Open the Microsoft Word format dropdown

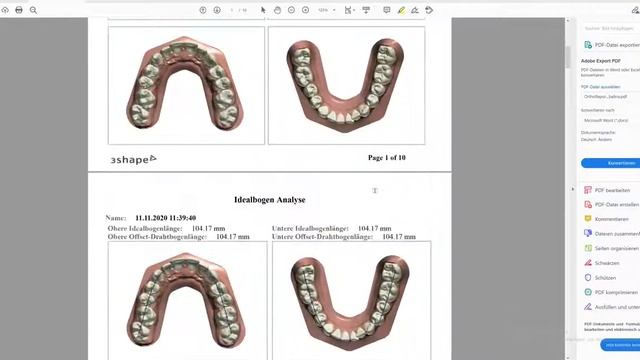tap(611, 120)
